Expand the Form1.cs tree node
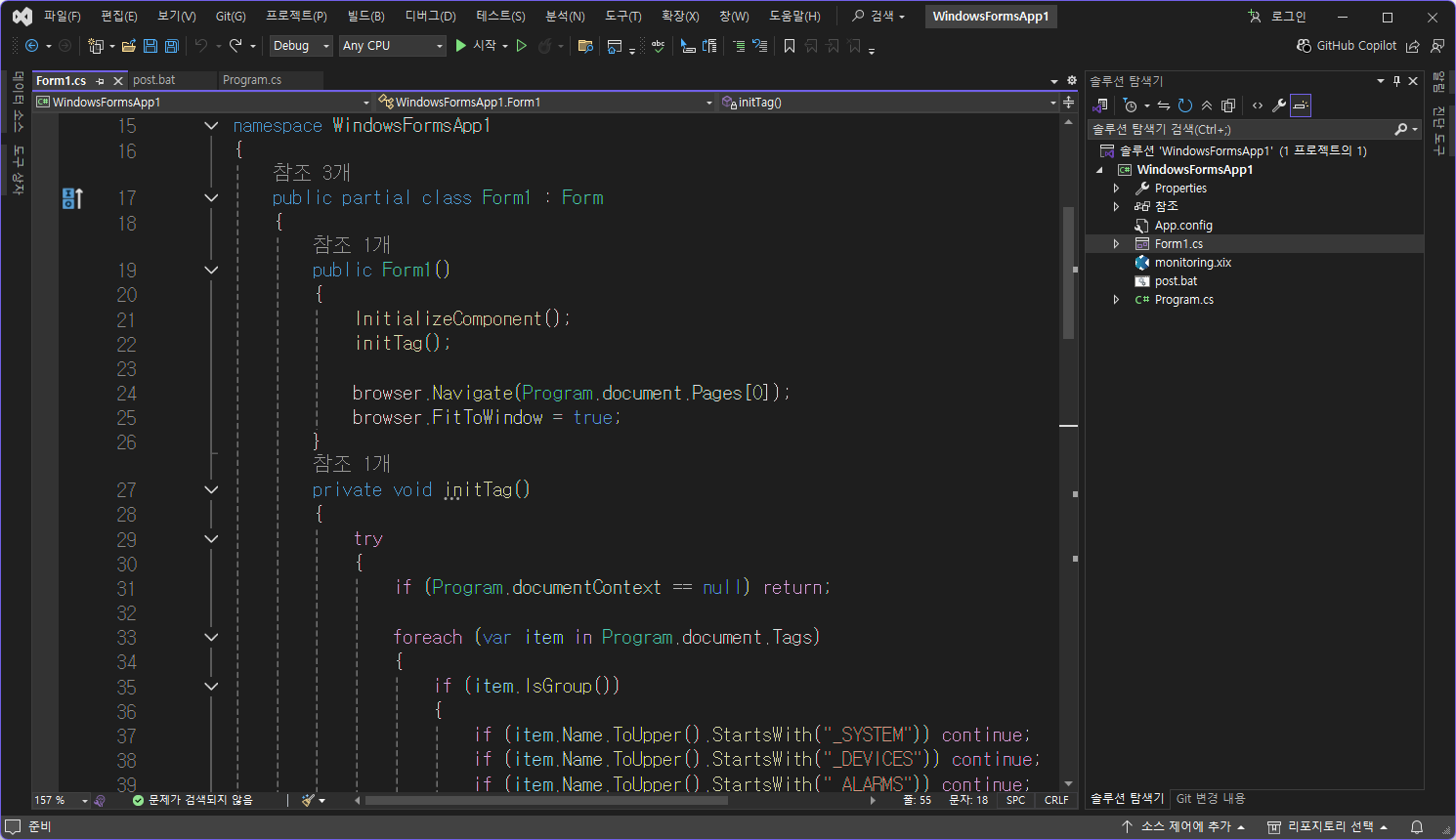Image resolution: width=1456 pixels, height=840 pixels. point(1116,244)
